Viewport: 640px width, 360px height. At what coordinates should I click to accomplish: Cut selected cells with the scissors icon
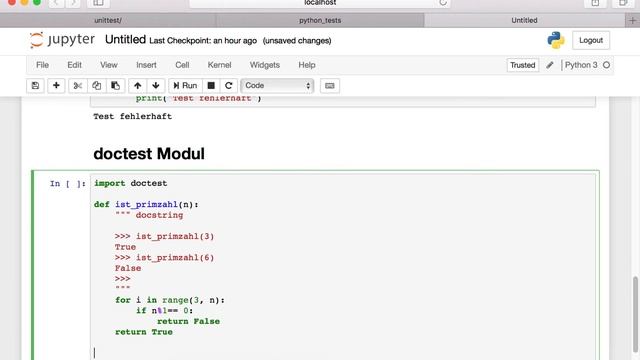[x=78, y=86]
